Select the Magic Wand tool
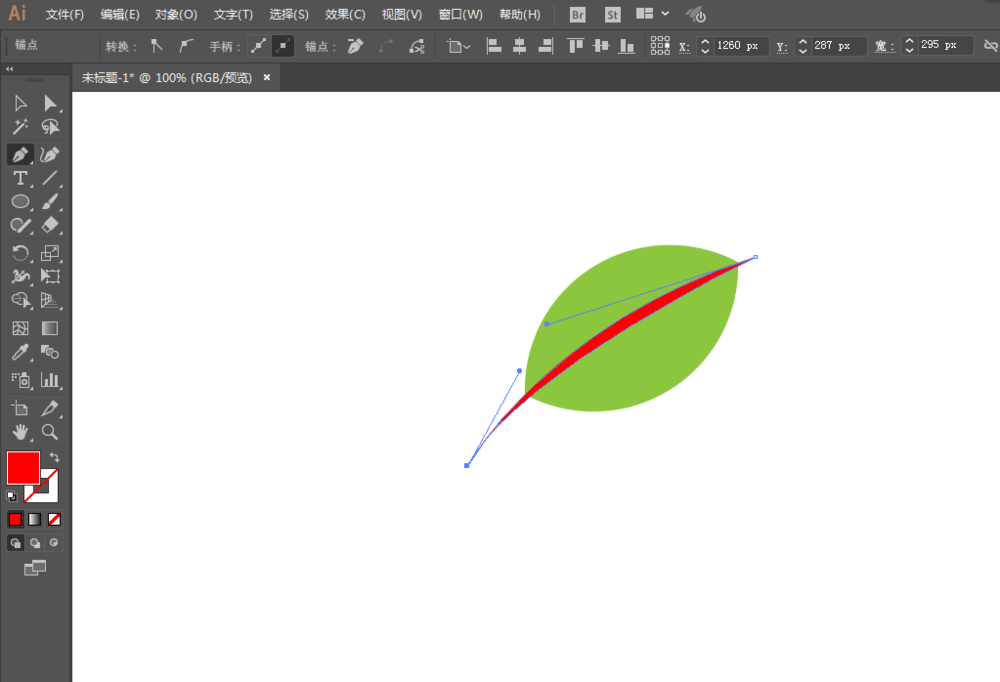The image size is (1000, 682). pyautogui.click(x=20, y=127)
